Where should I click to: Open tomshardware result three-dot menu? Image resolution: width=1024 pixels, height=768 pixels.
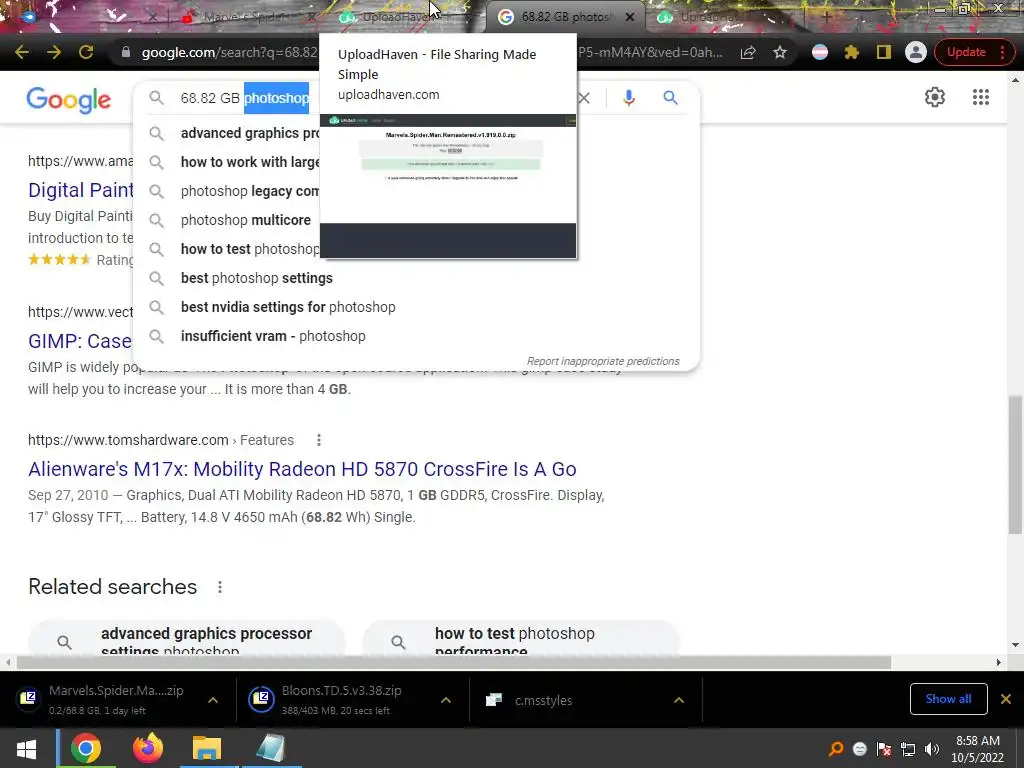click(319, 440)
